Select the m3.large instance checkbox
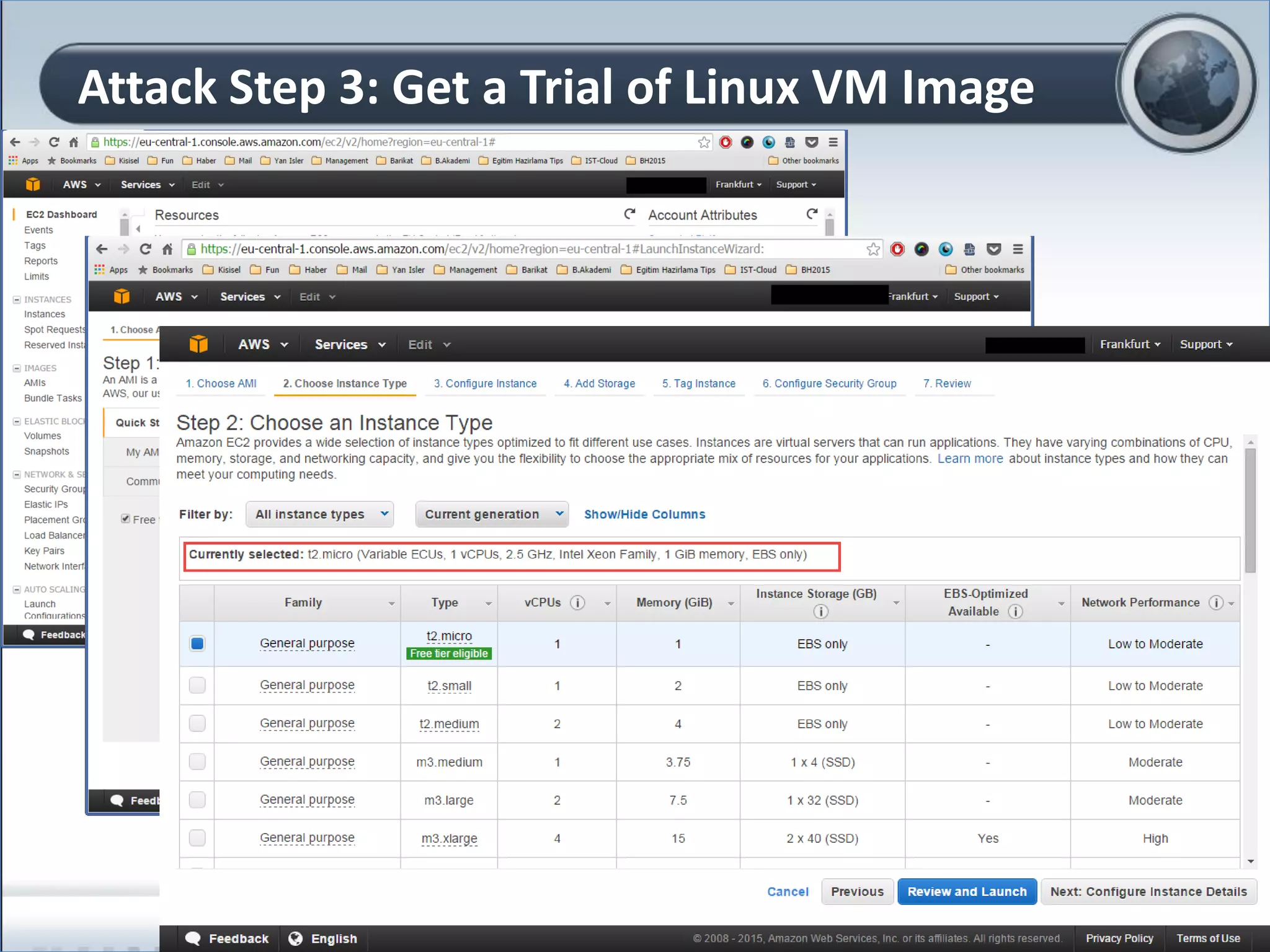This screenshot has width=1270, height=952. 197,800
